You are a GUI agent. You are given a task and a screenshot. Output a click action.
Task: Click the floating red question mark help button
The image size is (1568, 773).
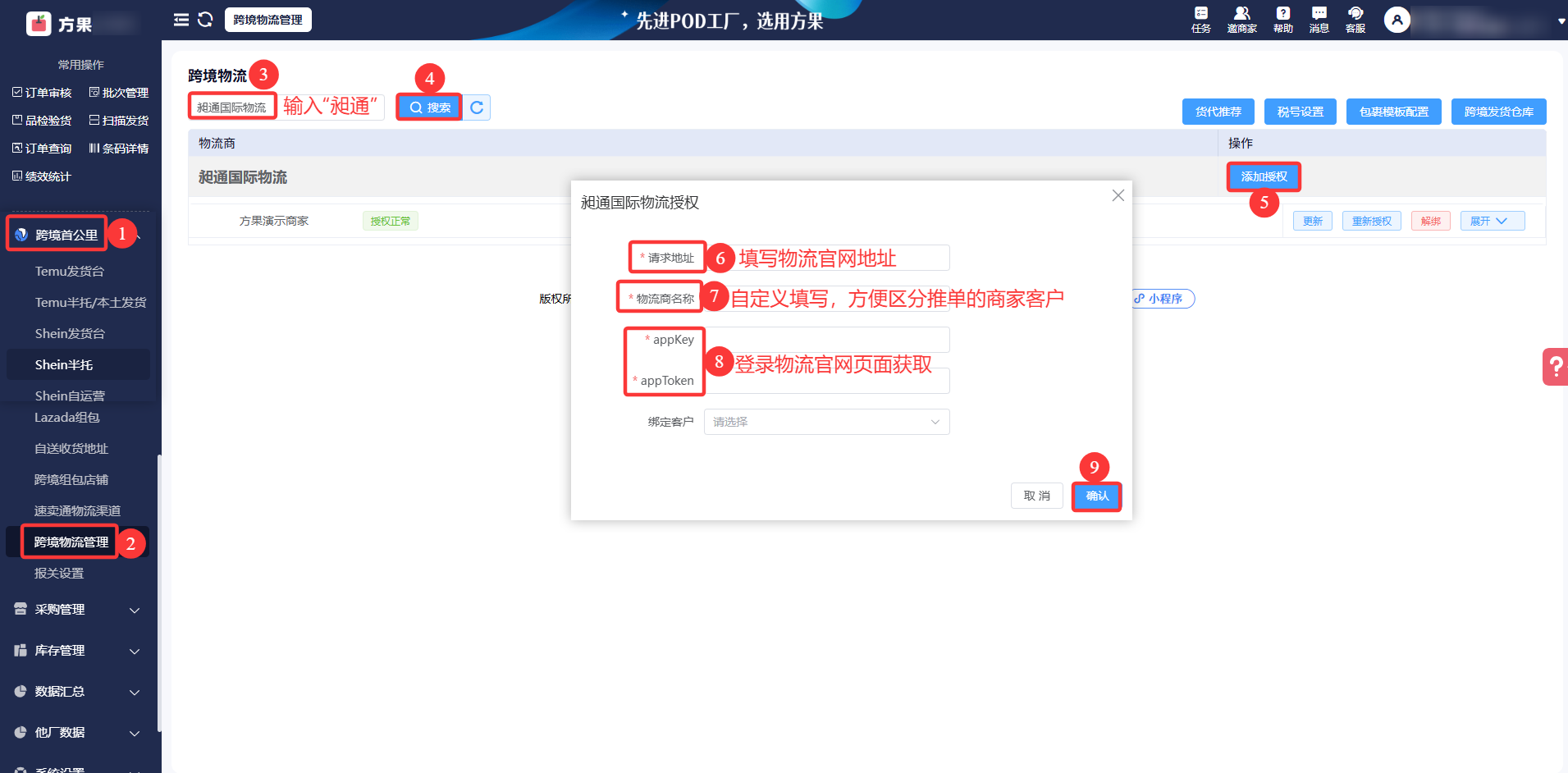click(x=1556, y=367)
